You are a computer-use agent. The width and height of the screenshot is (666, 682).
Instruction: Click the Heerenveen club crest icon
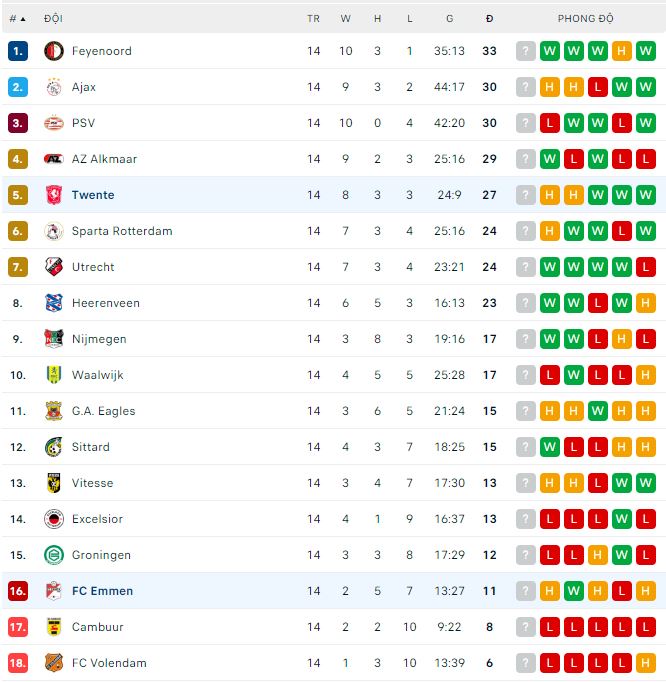pos(54,303)
